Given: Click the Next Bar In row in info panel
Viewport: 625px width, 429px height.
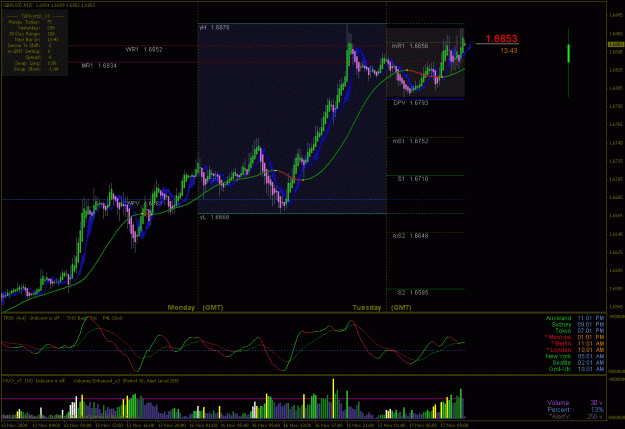Looking at the screenshot, I should 36,40.
